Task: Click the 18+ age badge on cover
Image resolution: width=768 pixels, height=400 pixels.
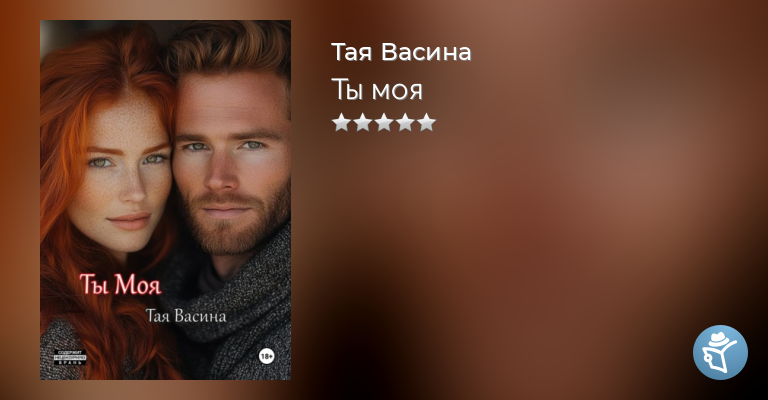Action: [266, 356]
